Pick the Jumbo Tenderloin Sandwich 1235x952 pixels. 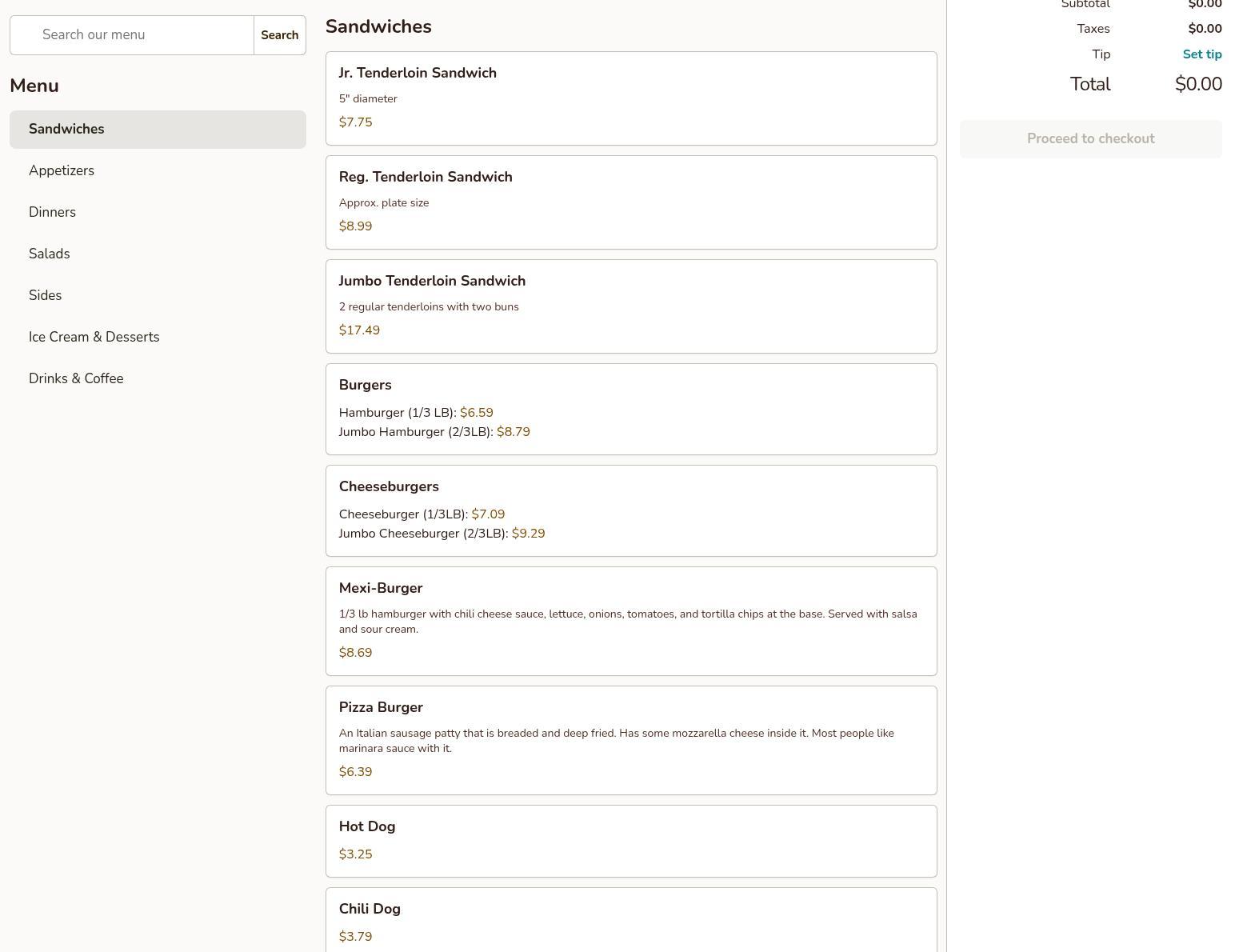(x=630, y=306)
